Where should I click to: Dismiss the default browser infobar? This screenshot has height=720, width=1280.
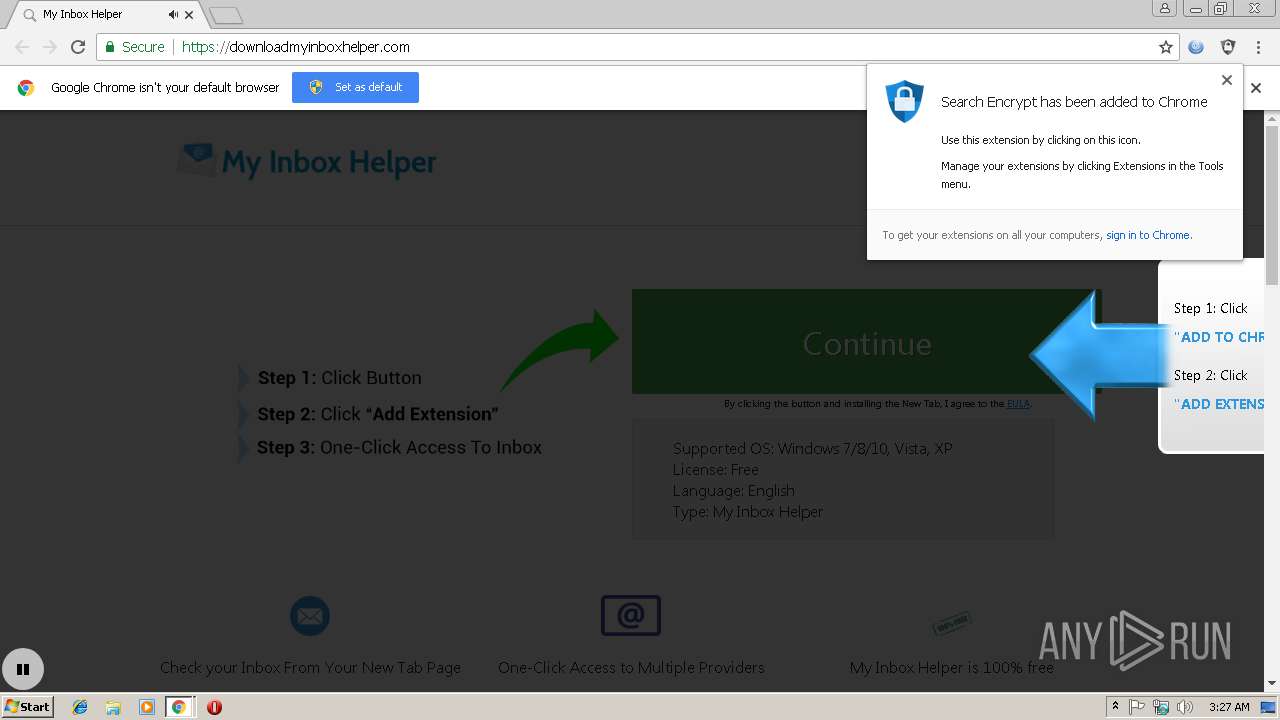point(1256,88)
